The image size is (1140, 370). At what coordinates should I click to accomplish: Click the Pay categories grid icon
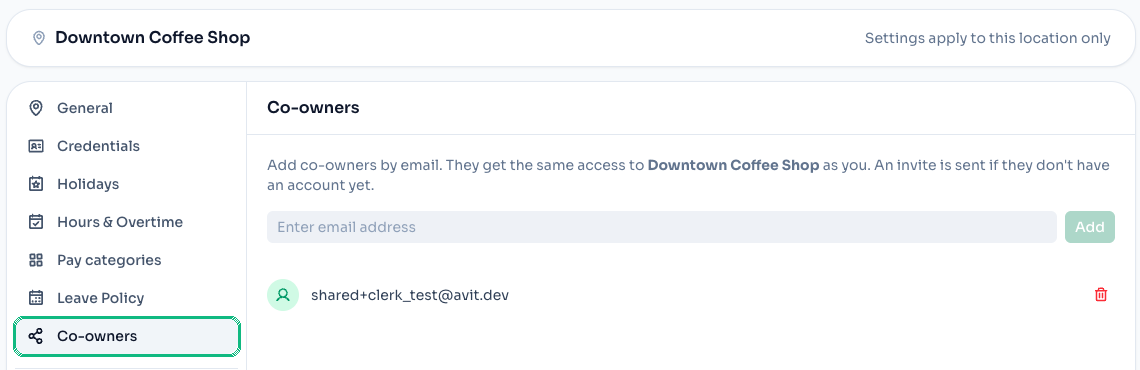tap(36, 260)
